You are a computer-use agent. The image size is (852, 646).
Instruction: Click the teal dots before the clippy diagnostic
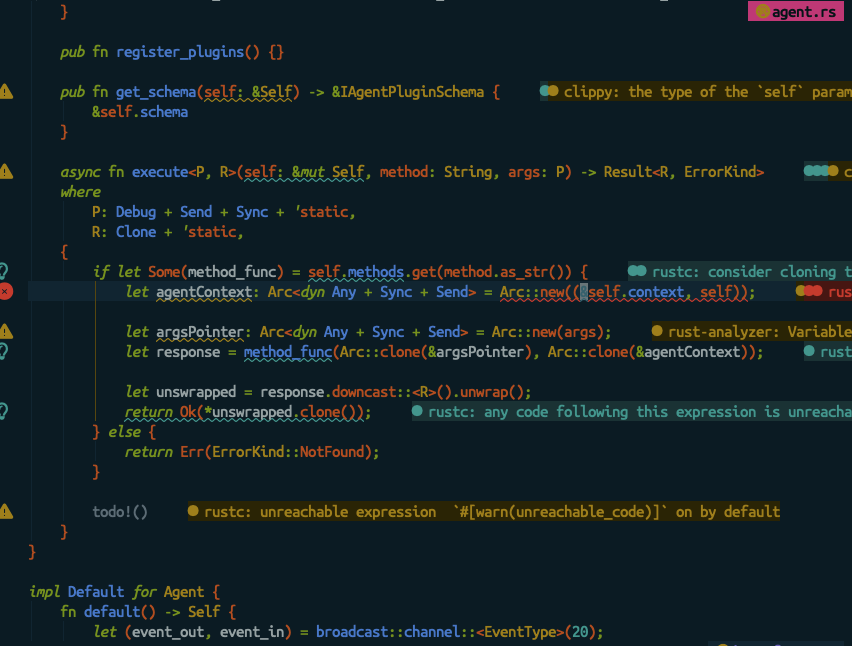pos(549,91)
